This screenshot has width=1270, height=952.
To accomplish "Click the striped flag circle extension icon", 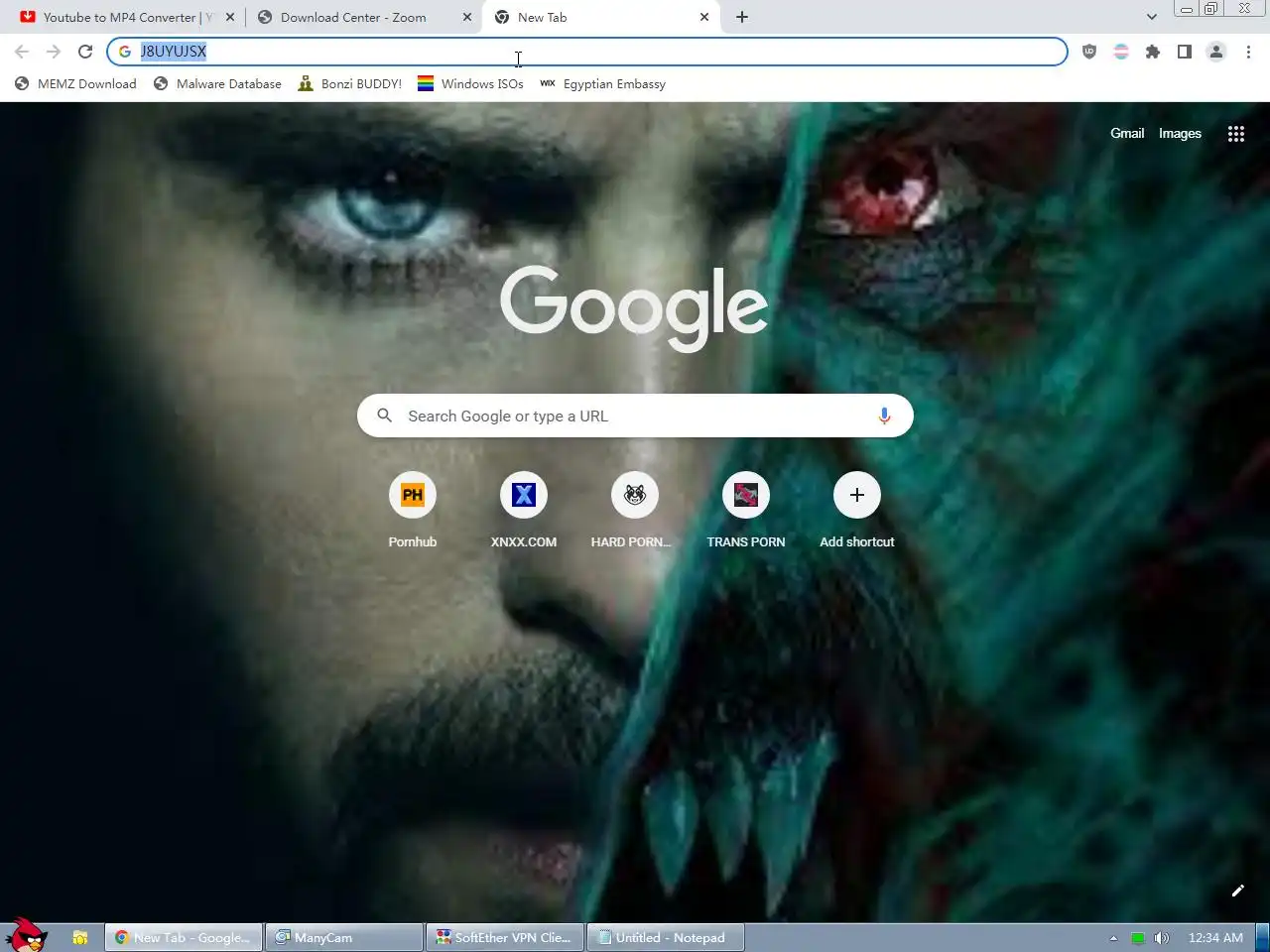I will click(1121, 52).
